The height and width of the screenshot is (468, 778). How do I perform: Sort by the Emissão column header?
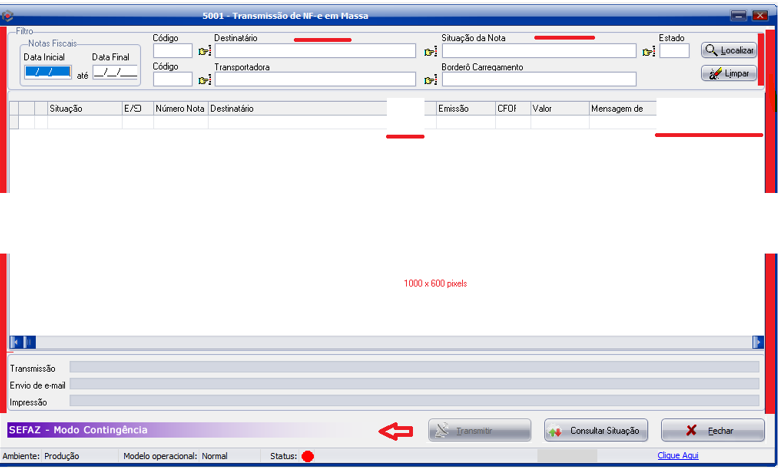(465, 108)
